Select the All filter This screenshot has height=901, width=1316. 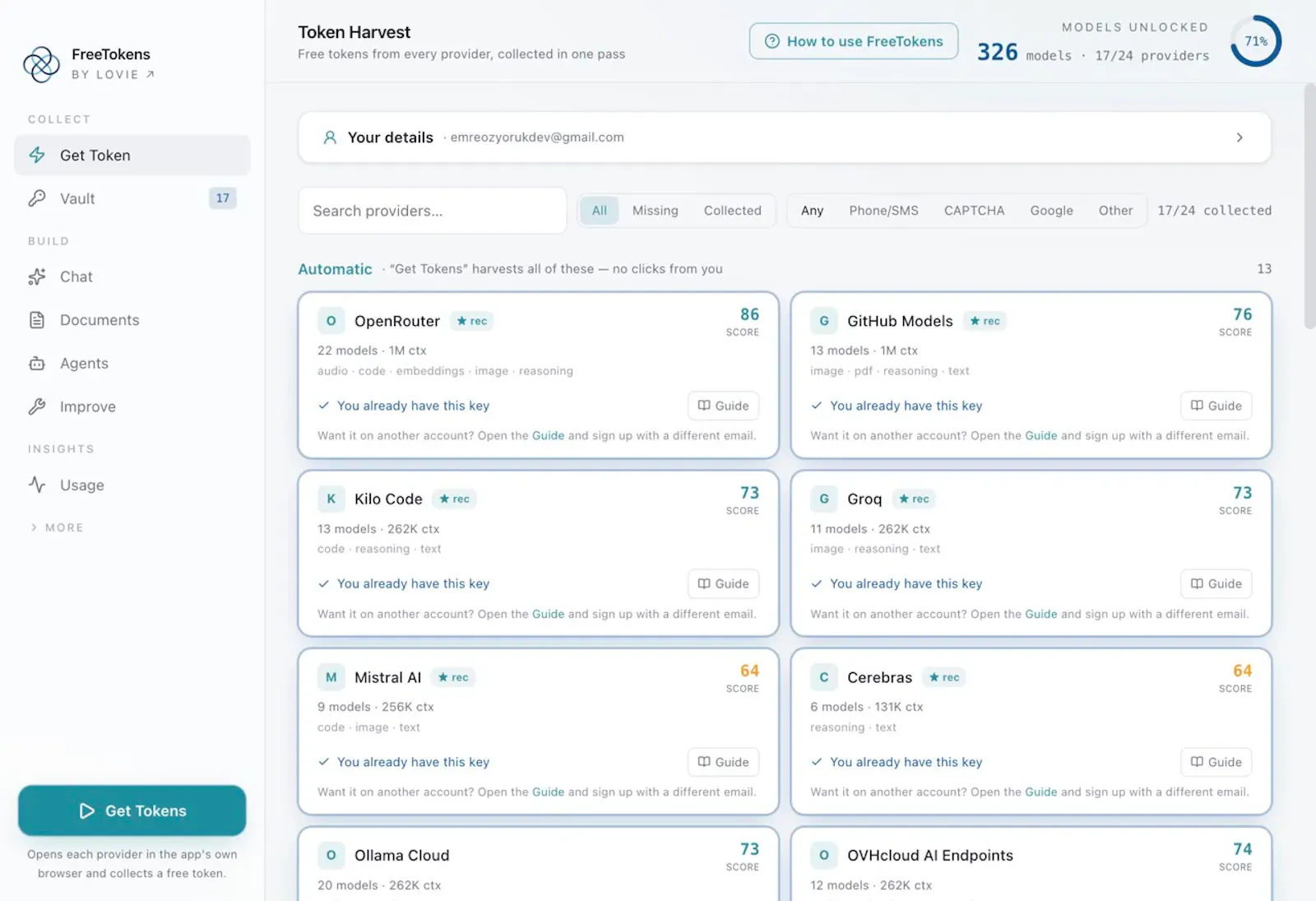600,211
